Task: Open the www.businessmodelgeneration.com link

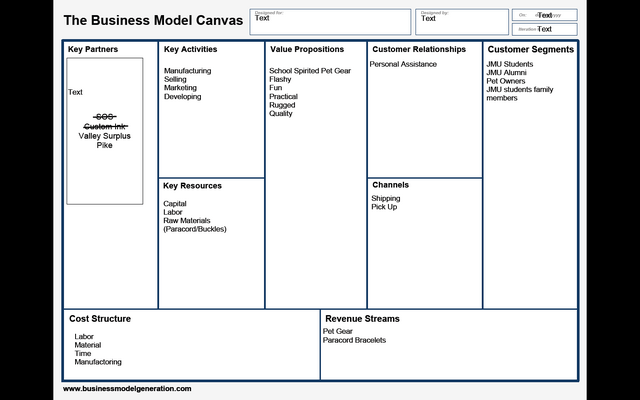Action: (x=127, y=389)
